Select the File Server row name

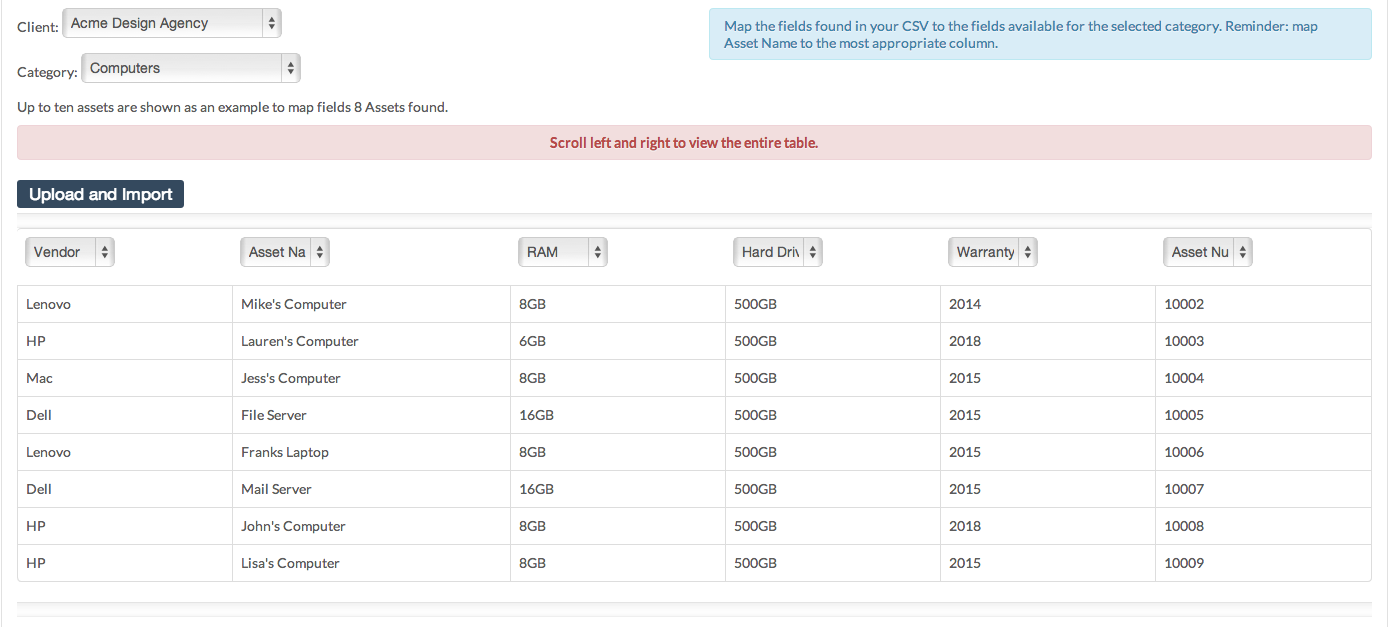coord(274,416)
